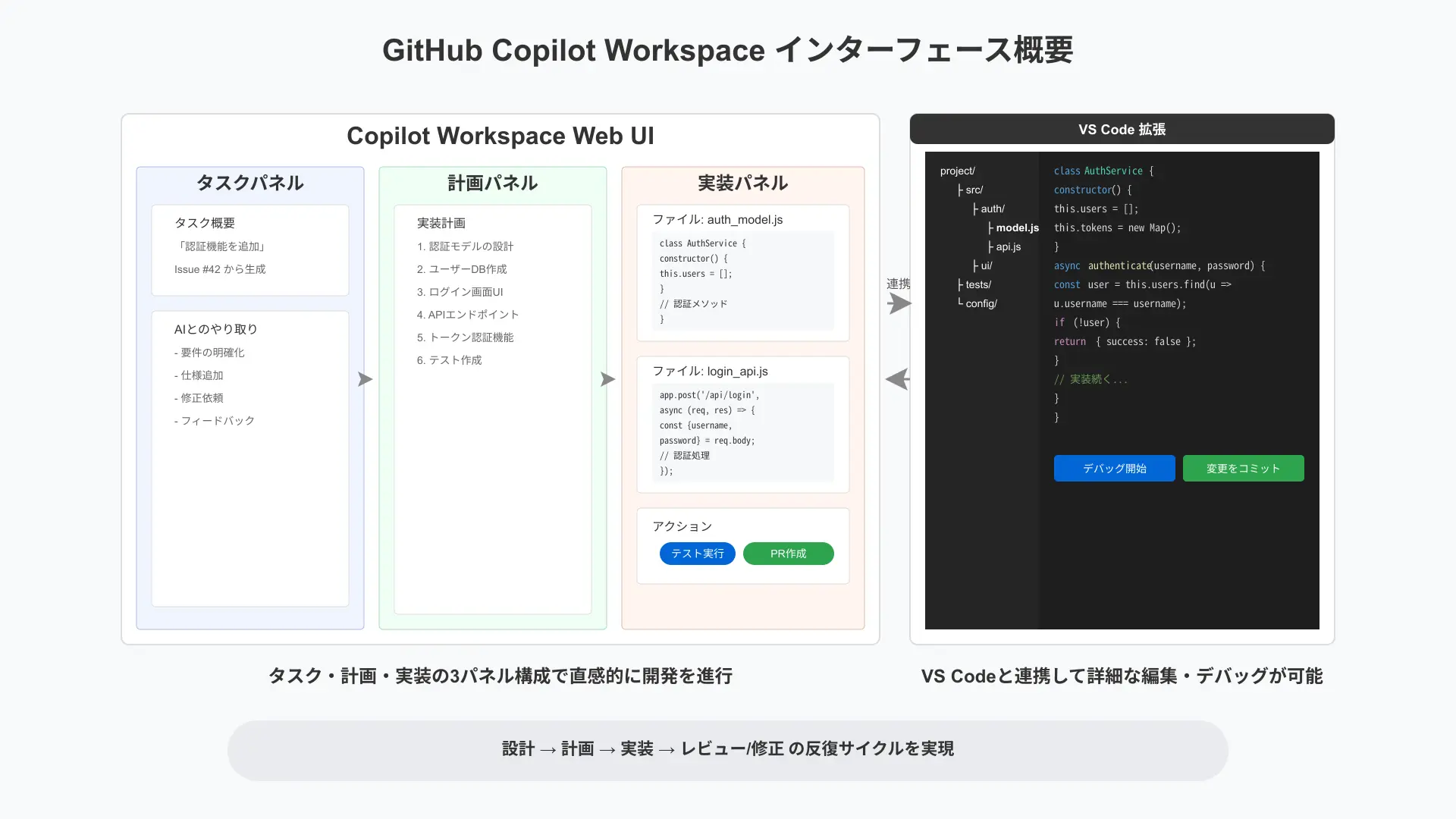
Task: Click the AIとのやり取り section title
Action: 216,329
